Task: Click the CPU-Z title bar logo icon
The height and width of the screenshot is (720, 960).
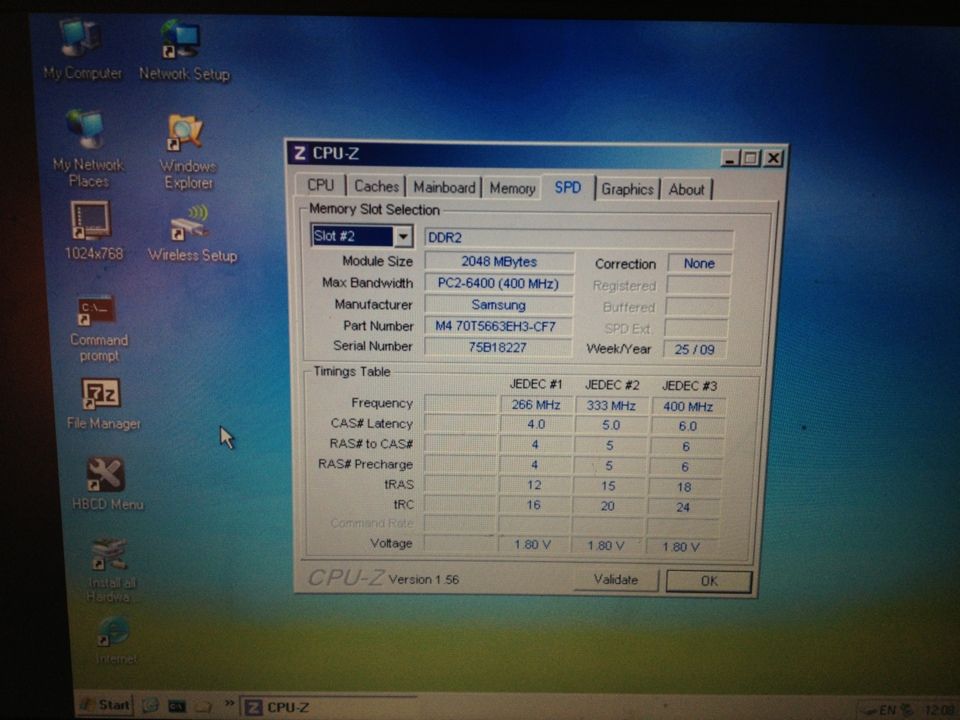Action: pos(299,153)
